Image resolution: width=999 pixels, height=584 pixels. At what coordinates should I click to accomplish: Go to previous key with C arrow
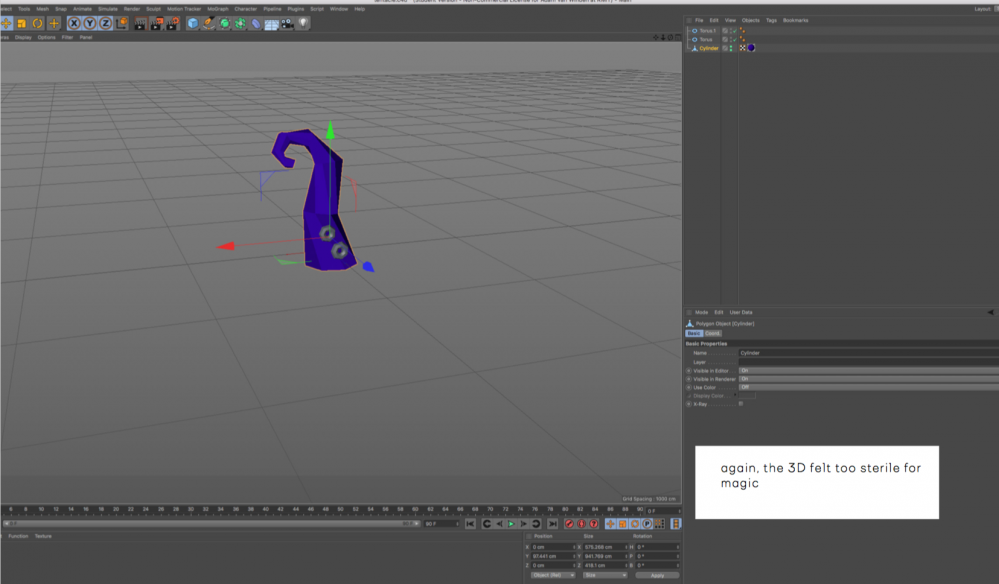(487, 523)
